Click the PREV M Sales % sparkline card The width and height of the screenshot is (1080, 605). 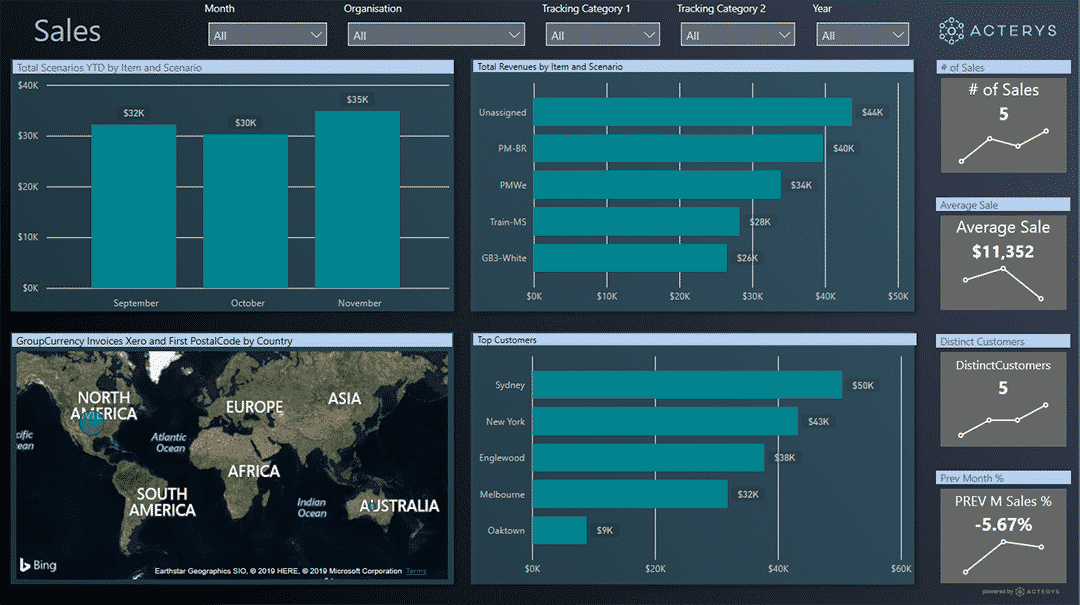point(1003,533)
